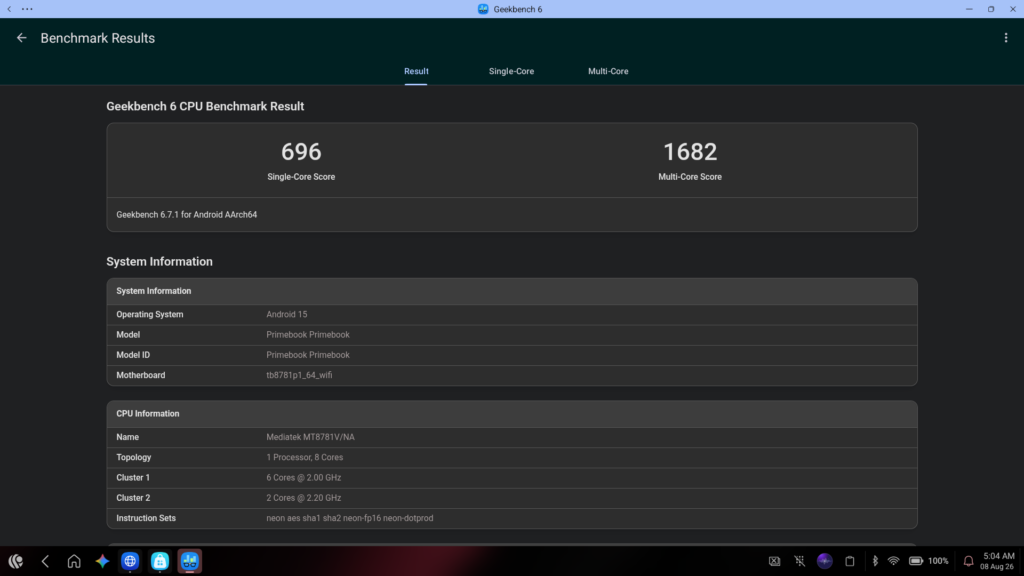Tap the taskbar back arrow

[x=45, y=561]
